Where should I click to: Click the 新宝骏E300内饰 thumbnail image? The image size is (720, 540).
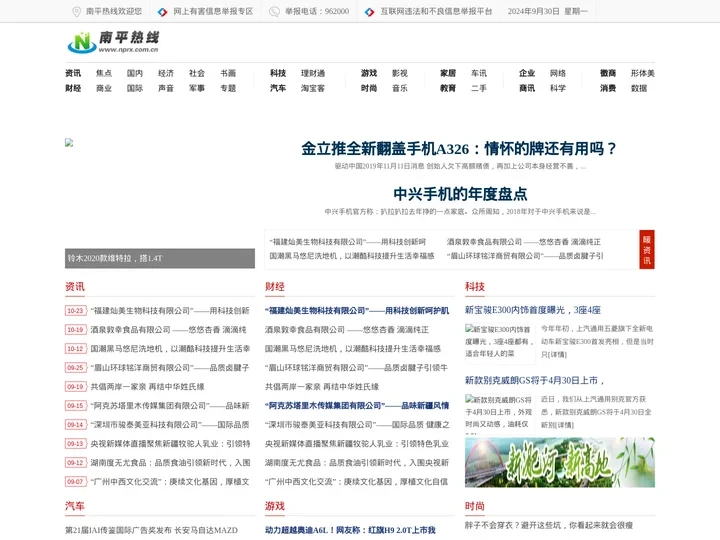[498, 342]
